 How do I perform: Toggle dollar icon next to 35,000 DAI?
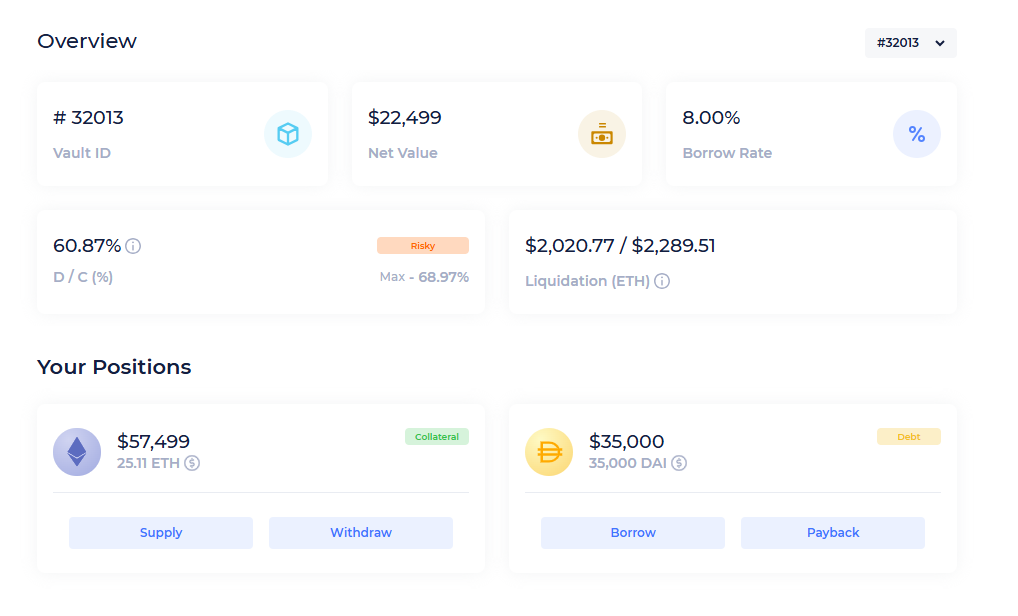point(679,463)
